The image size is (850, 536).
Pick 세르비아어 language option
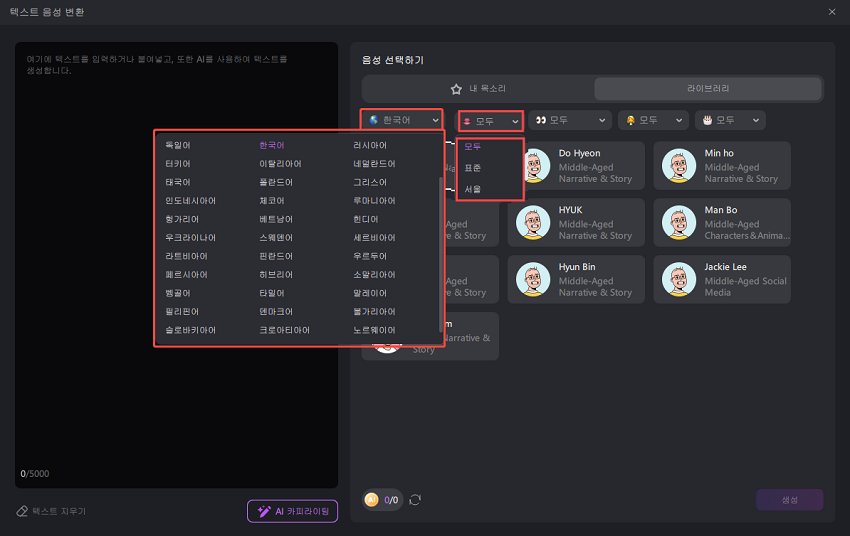coord(375,237)
